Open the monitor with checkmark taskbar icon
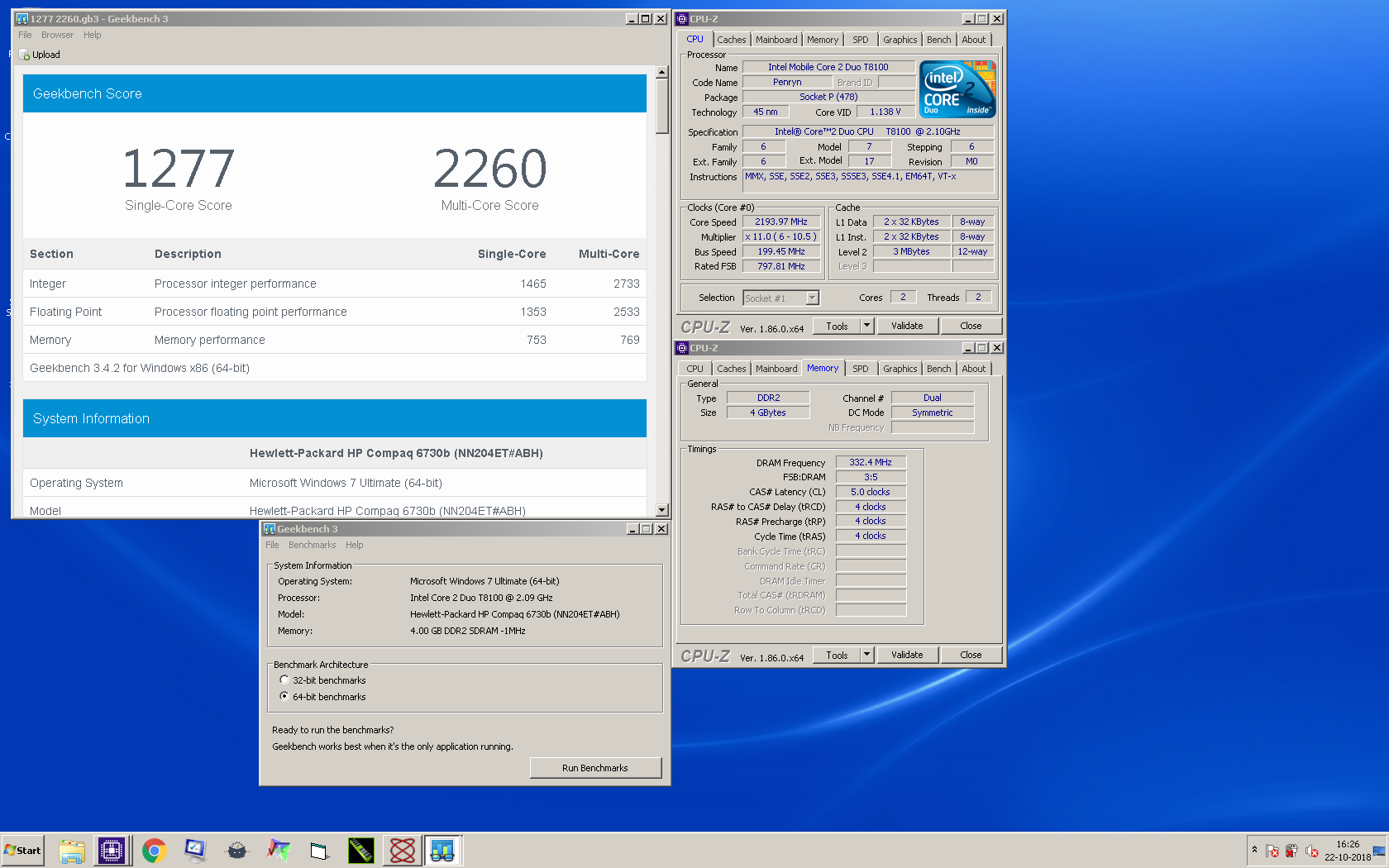The width and height of the screenshot is (1389, 868). point(195,850)
